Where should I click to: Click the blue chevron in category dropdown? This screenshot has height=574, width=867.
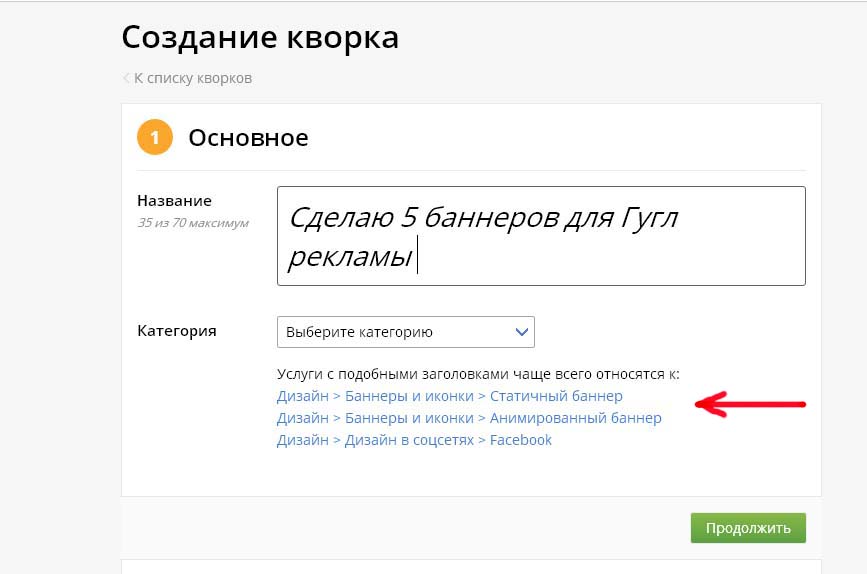520,332
